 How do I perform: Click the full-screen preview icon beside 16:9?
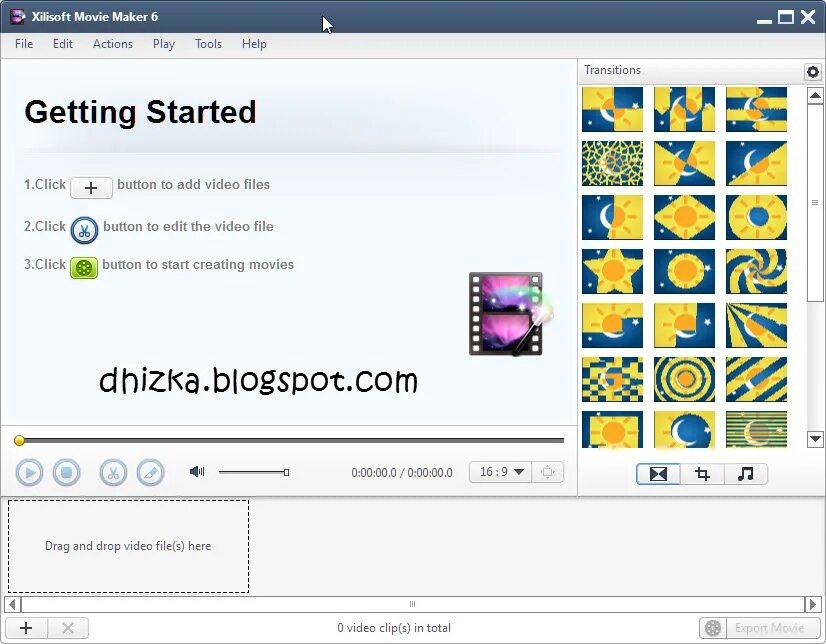point(548,472)
